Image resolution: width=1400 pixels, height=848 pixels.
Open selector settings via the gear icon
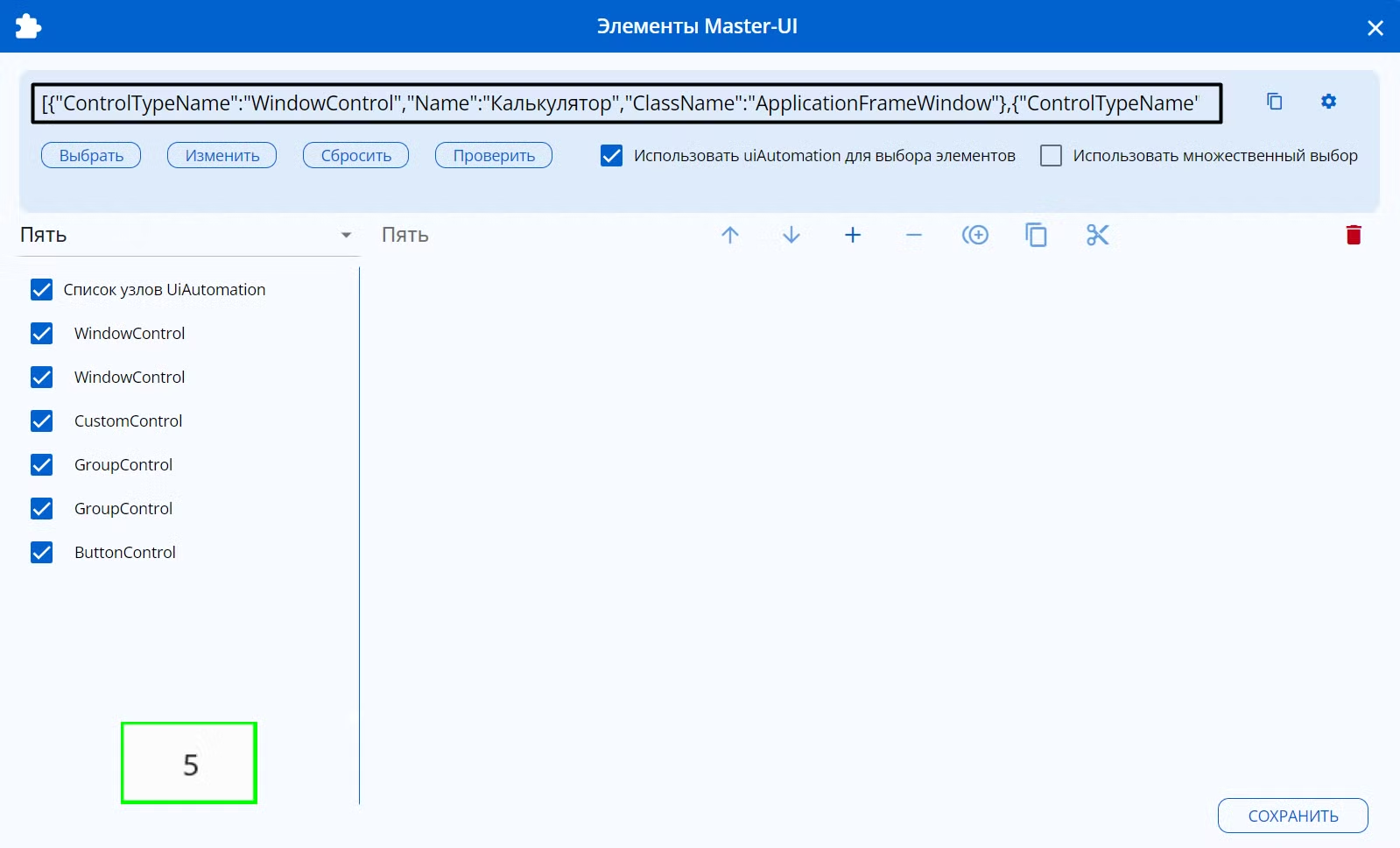[x=1328, y=102]
